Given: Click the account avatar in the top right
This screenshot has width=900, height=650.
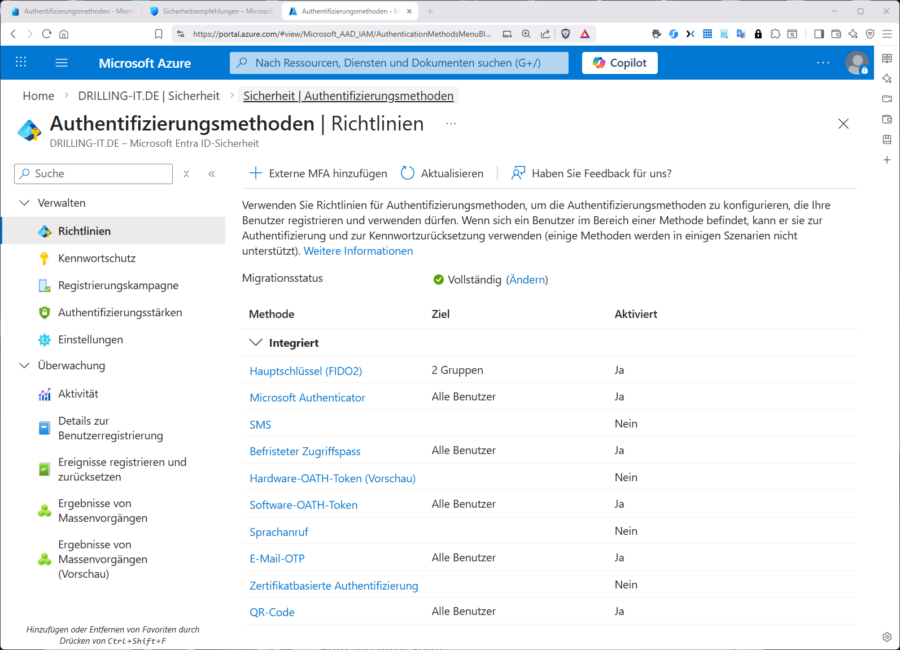Looking at the screenshot, I should 857,62.
